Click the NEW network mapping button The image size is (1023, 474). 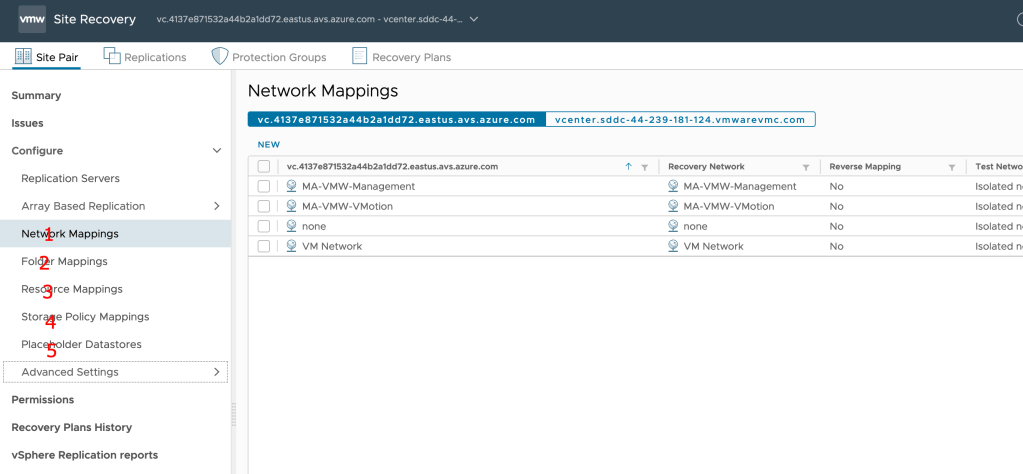[x=269, y=144]
